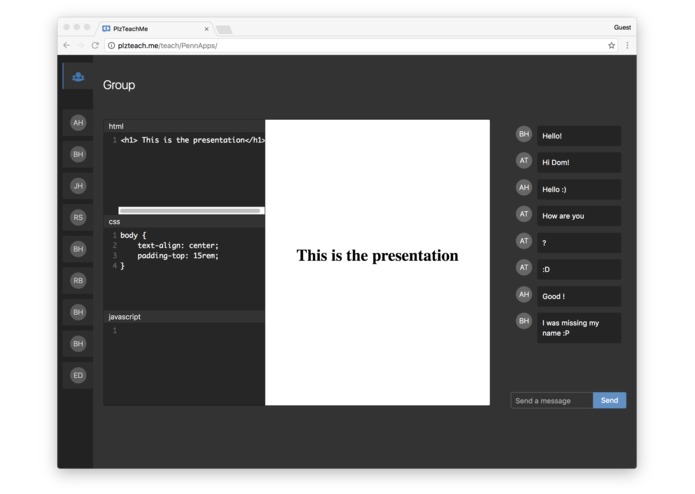The image size is (695, 494).
Task: Click BH avatar beside the Hello! message
Action: click(x=524, y=134)
